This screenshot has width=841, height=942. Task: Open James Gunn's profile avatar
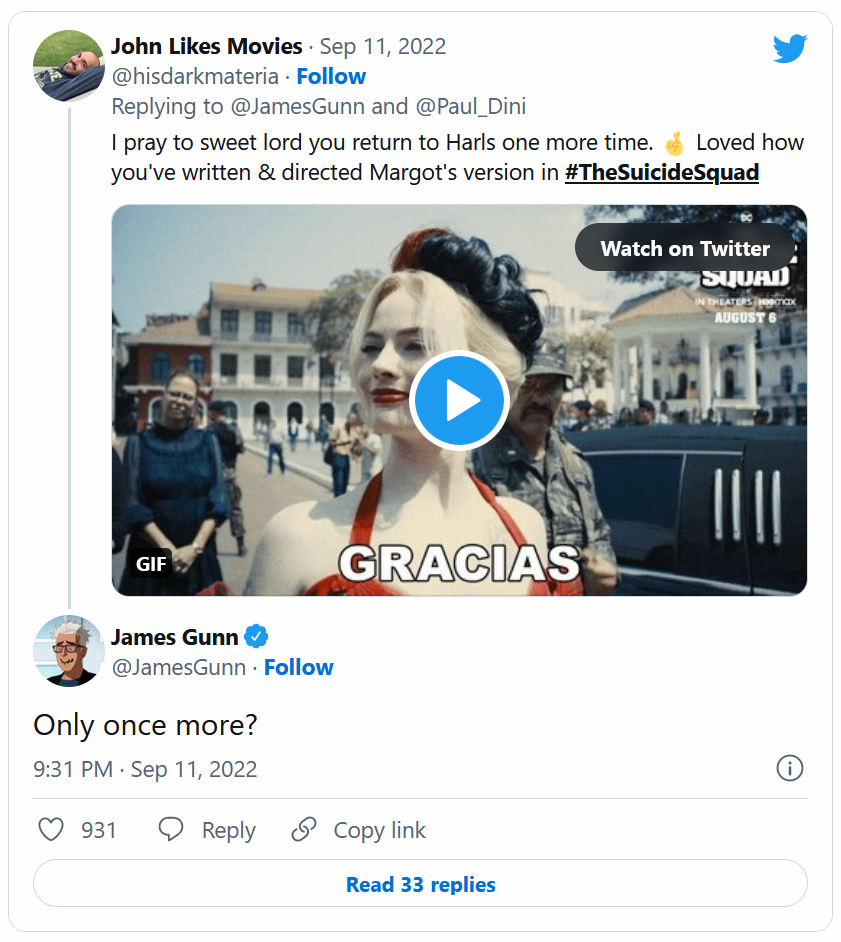click(x=69, y=651)
